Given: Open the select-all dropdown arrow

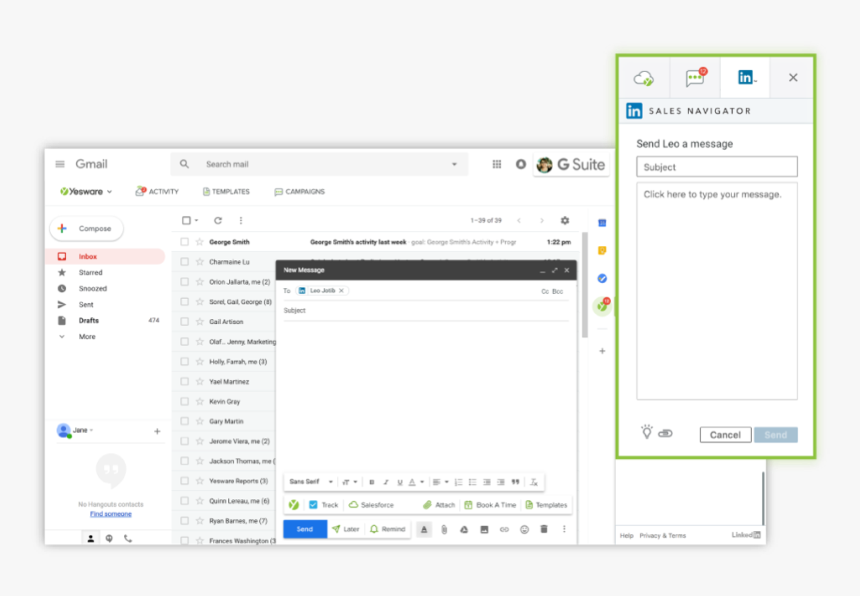Looking at the screenshot, I should [x=196, y=220].
